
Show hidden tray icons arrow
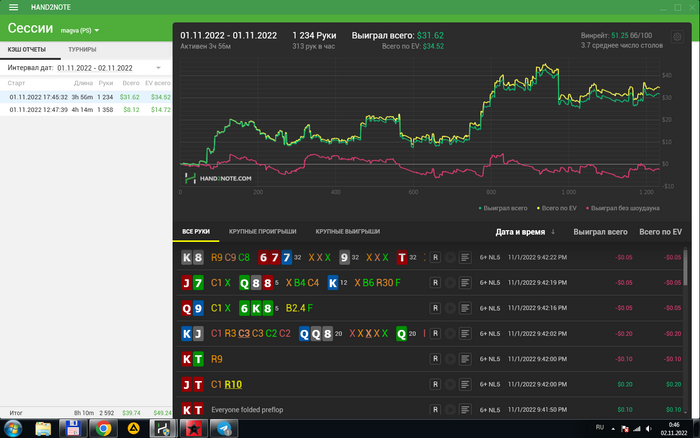click(x=613, y=429)
